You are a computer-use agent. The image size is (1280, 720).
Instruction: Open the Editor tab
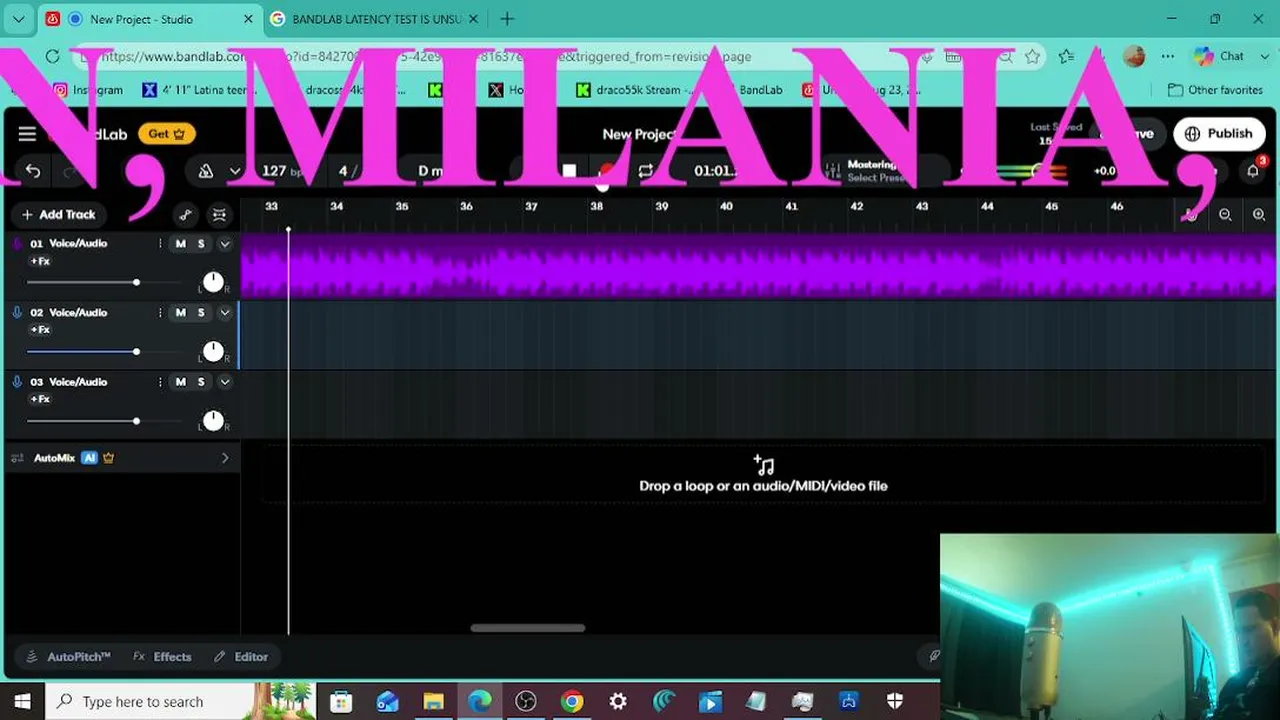point(241,657)
